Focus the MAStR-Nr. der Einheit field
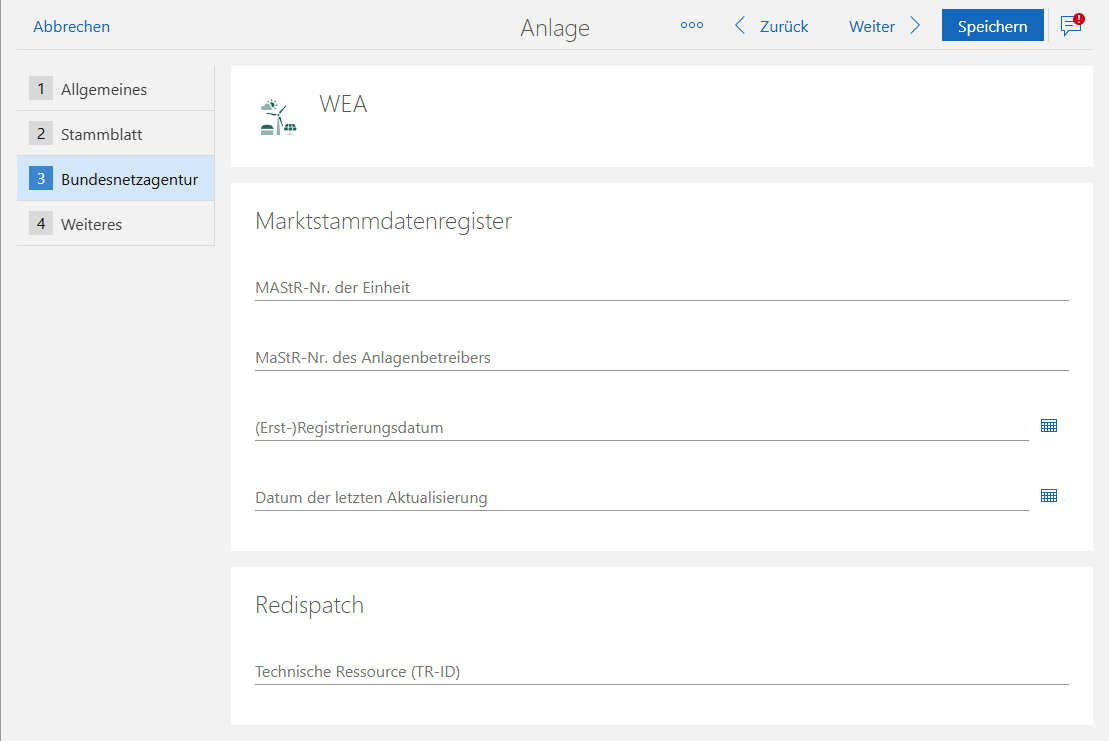This screenshot has height=741, width=1109. [x=600, y=289]
